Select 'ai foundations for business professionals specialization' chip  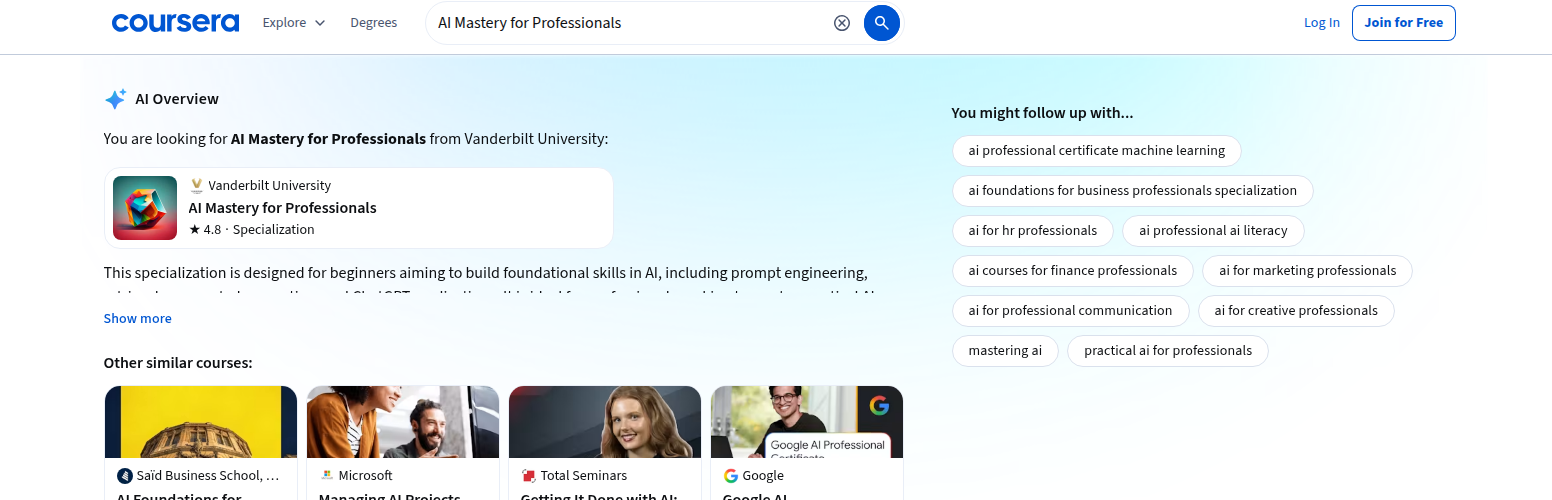point(1132,191)
